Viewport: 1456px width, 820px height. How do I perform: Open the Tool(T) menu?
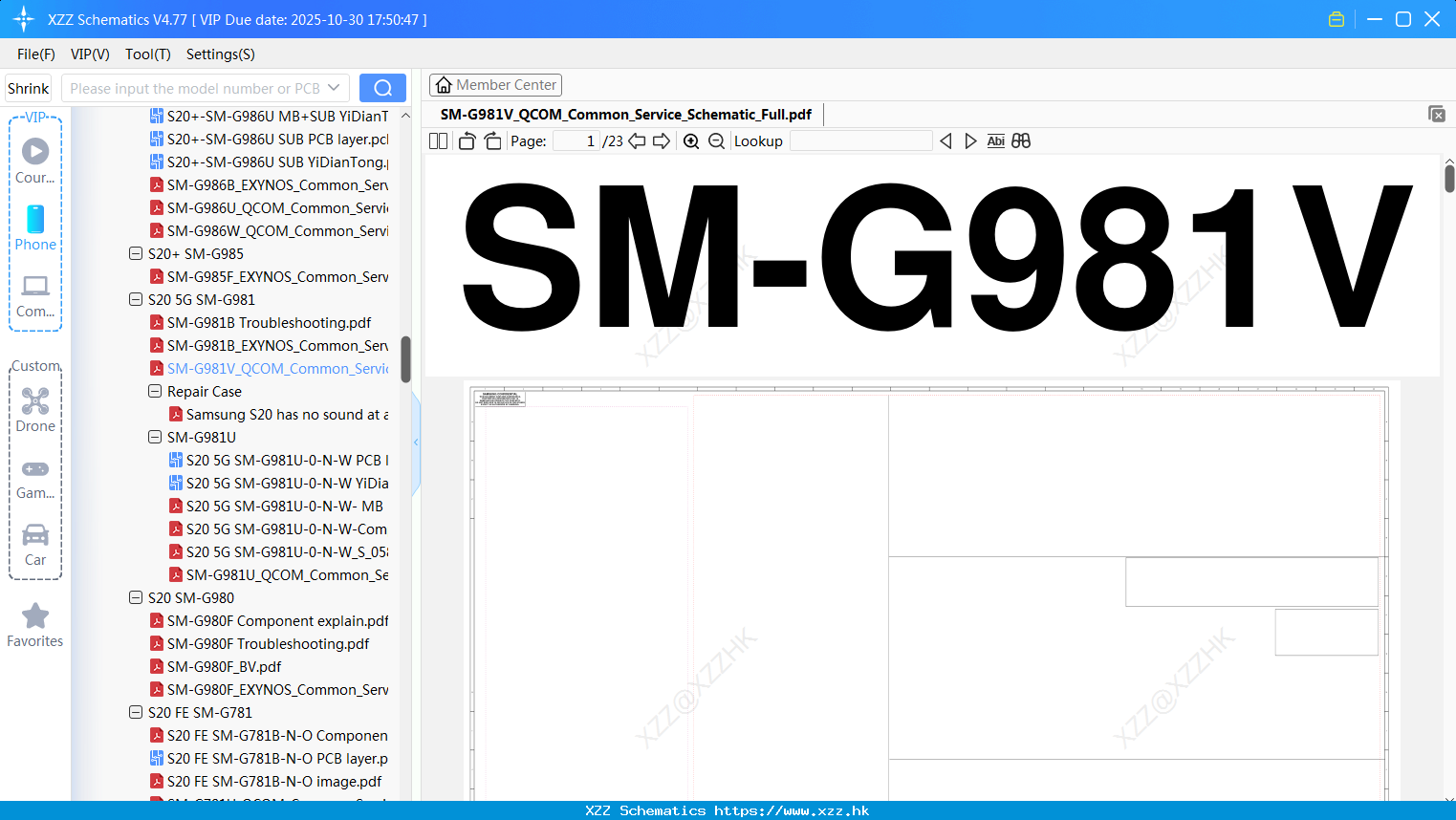point(148,54)
